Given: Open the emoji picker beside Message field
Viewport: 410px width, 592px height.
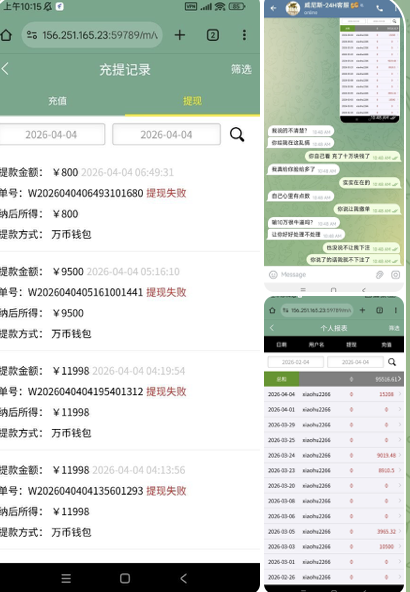Looking at the screenshot, I should pyautogui.click(x=273, y=274).
